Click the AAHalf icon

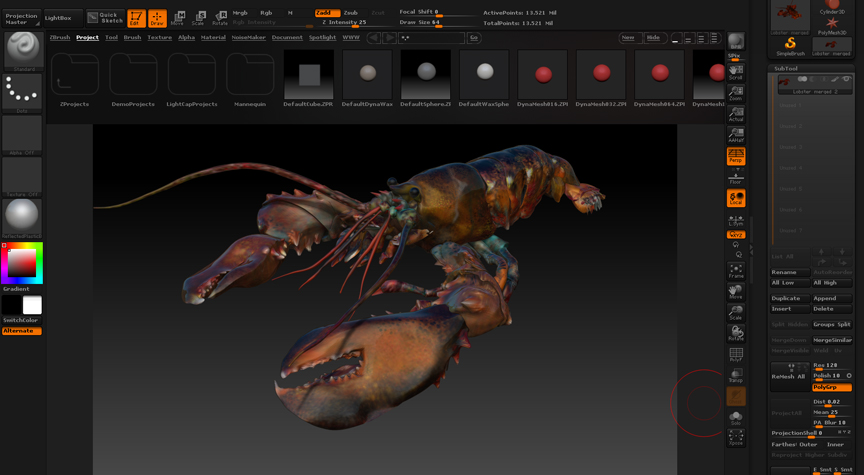pos(736,134)
